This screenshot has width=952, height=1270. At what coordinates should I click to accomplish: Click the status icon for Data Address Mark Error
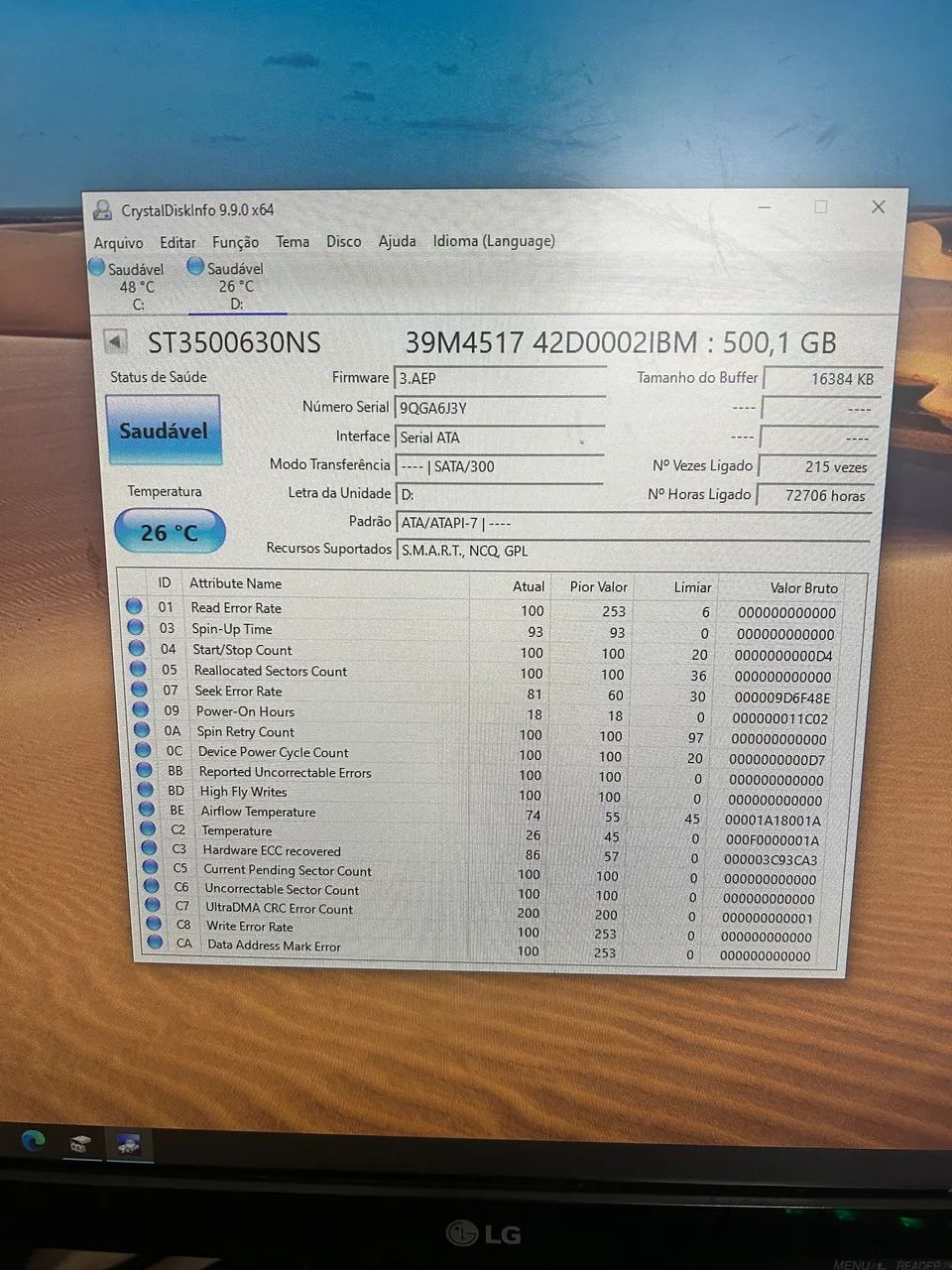pos(154,943)
